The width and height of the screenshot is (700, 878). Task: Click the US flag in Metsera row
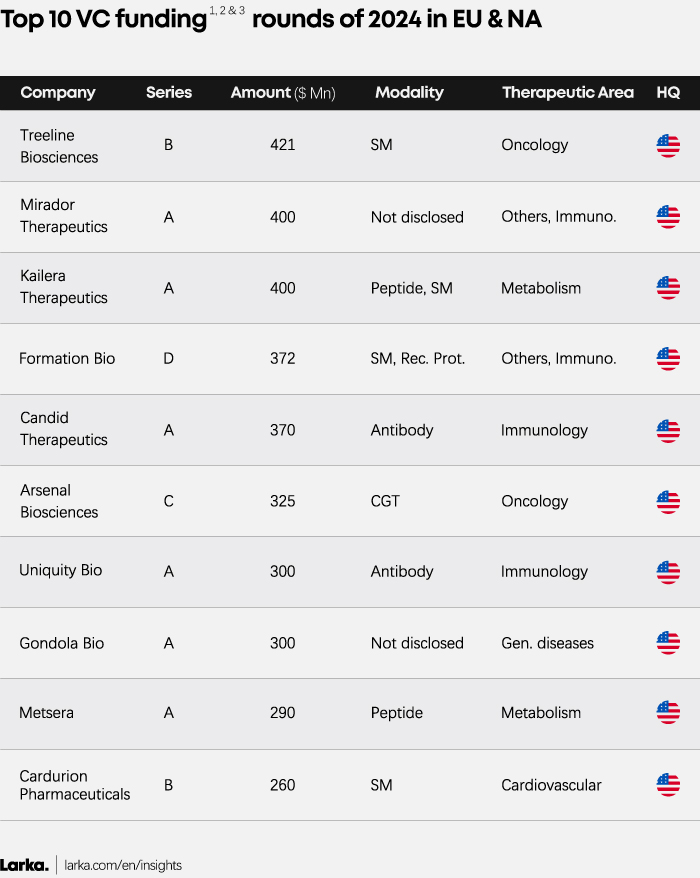pos(668,713)
